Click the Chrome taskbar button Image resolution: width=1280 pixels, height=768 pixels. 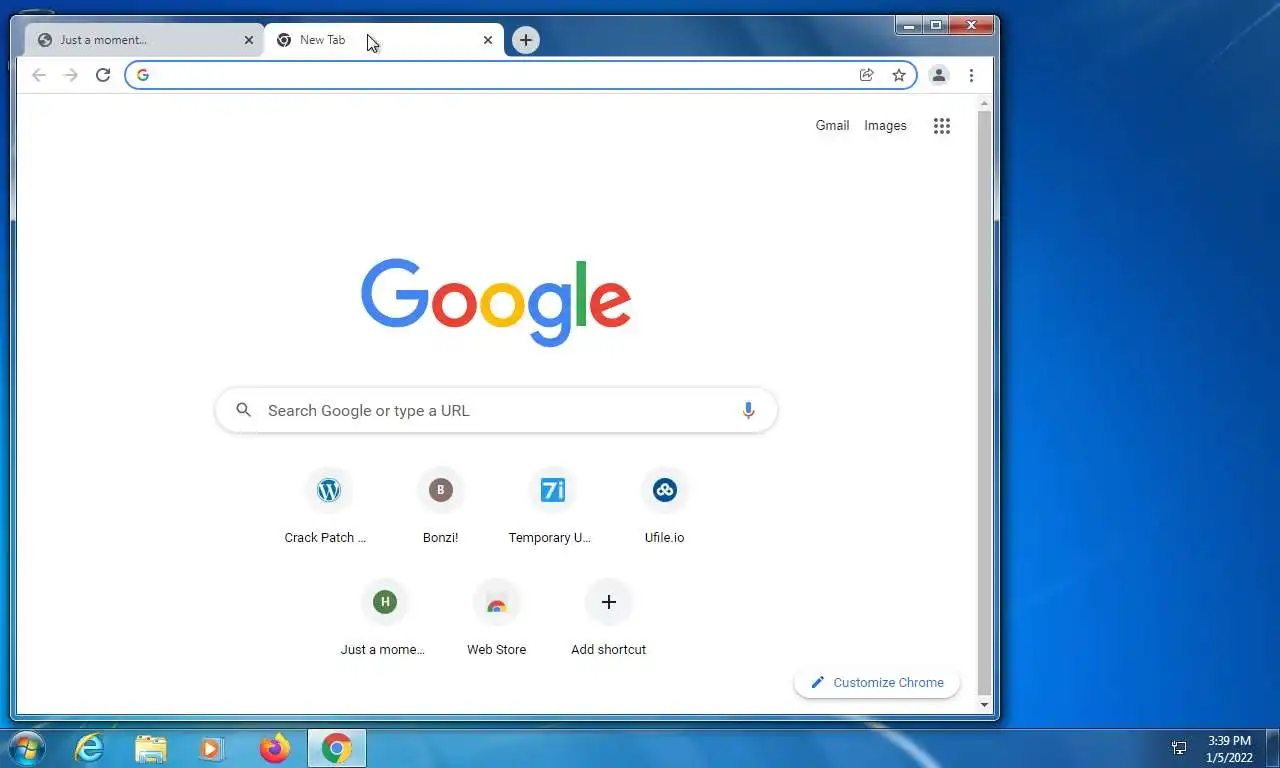pos(337,748)
